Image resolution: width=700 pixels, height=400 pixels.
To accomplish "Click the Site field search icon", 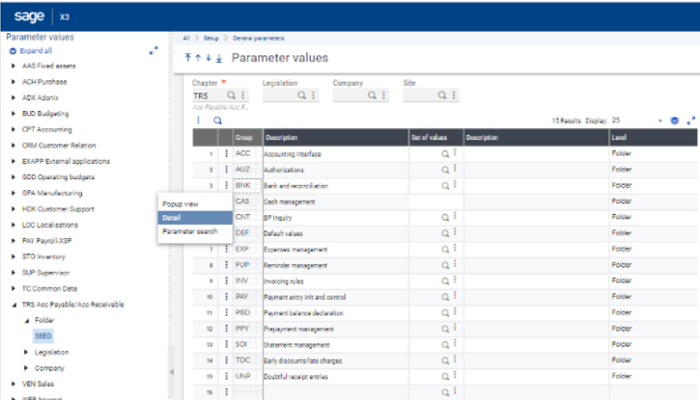I will pyautogui.click(x=441, y=95).
